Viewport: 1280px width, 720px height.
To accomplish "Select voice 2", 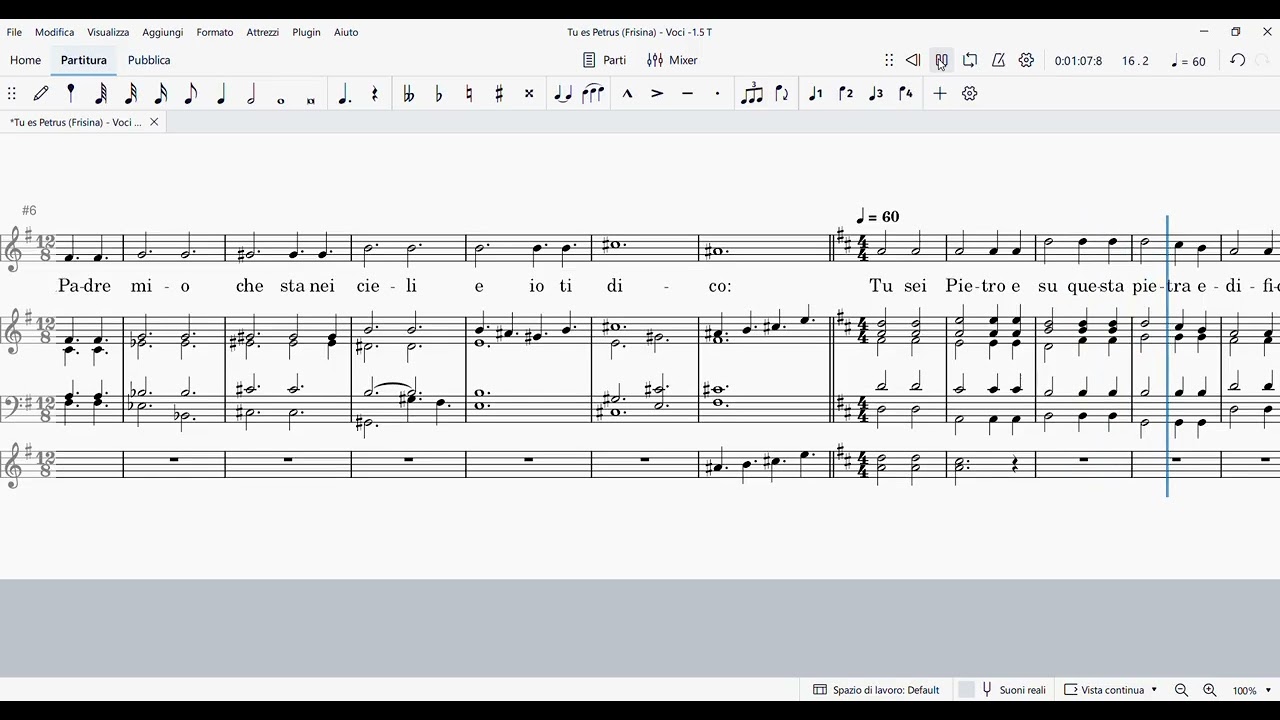I will tap(846, 93).
